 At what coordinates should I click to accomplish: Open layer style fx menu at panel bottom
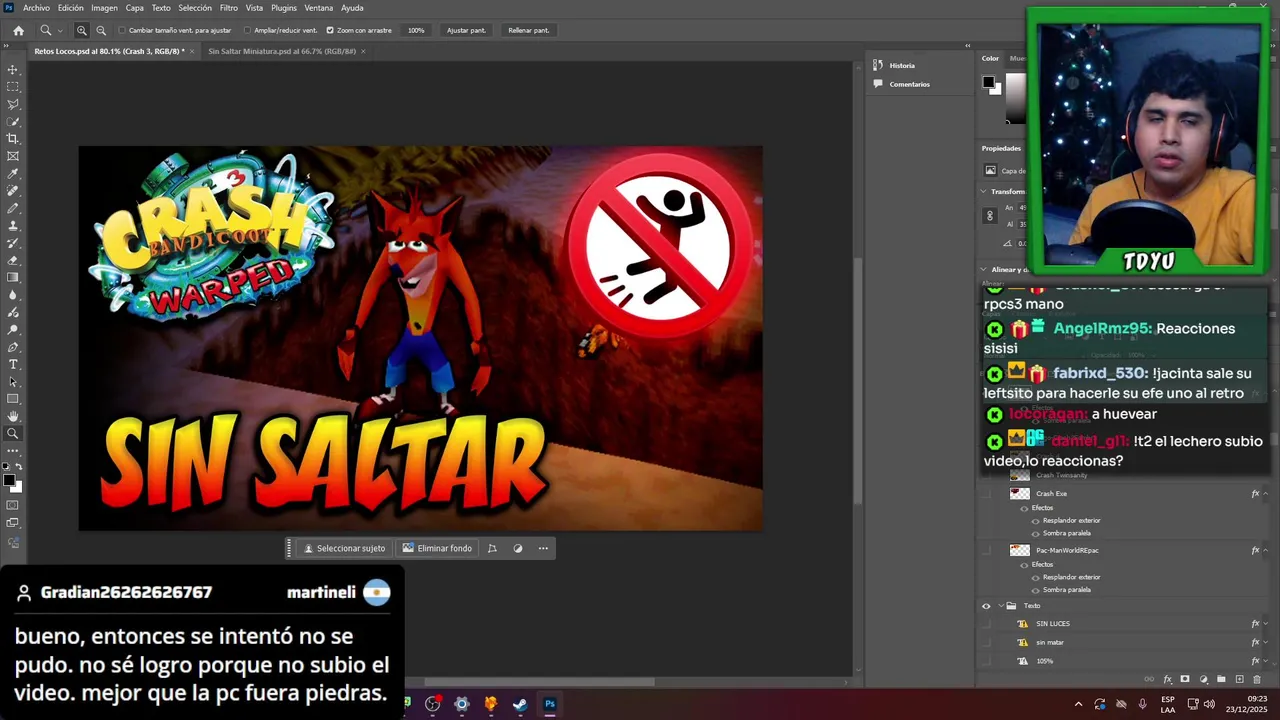click(1167, 680)
